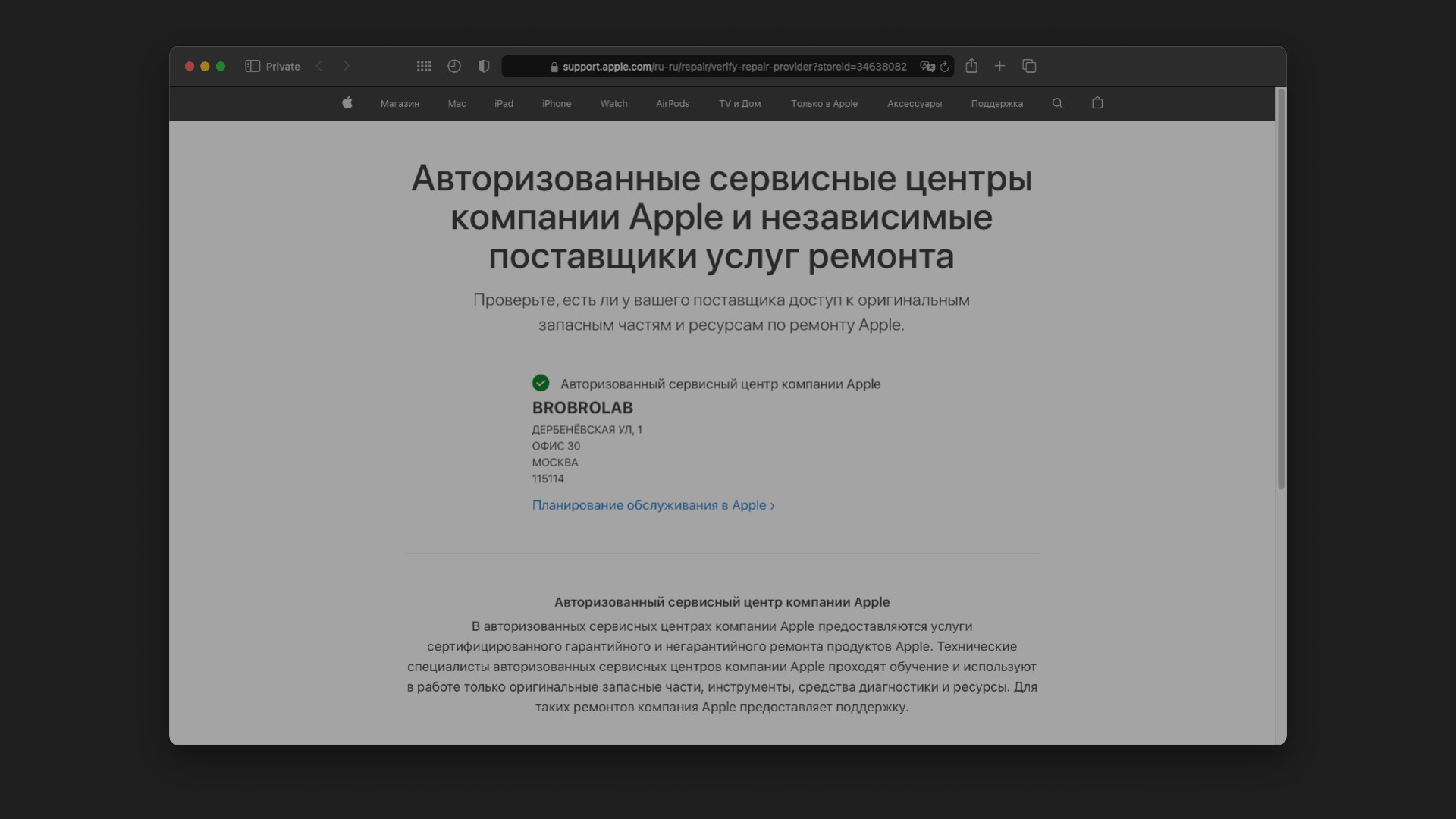Click the Apple logo in navigation
Image resolution: width=1456 pixels, height=819 pixels.
(x=347, y=103)
